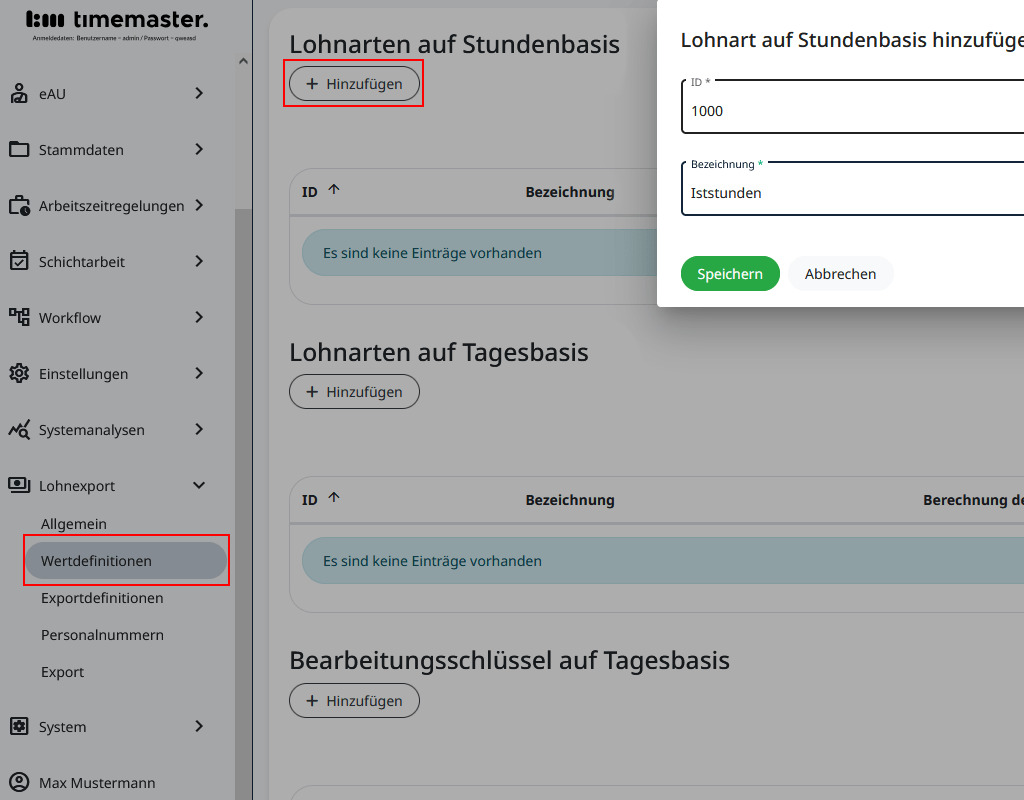The width and height of the screenshot is (1024, 800).
Task: Cancel the dialog via Abbrechen
Action: click(x=840, y=273)
